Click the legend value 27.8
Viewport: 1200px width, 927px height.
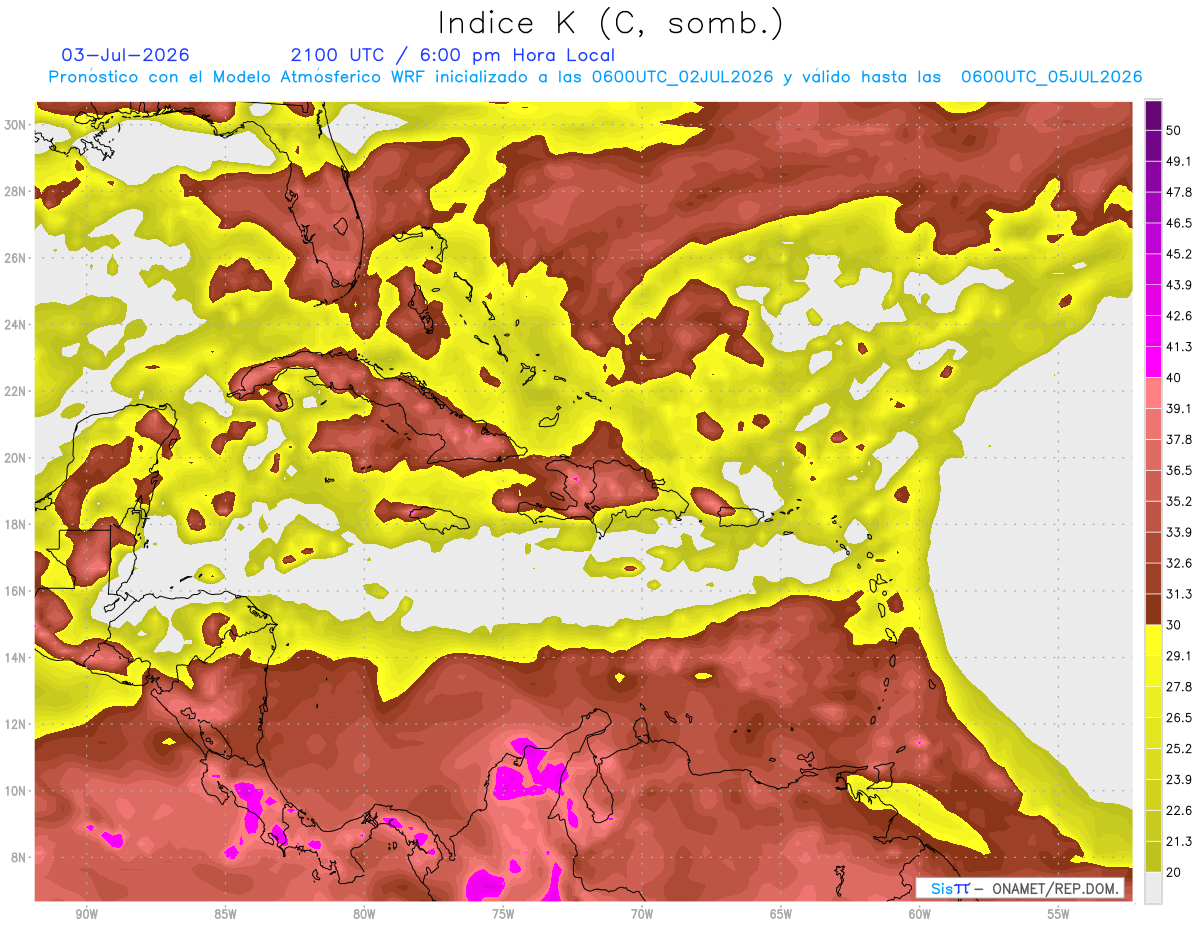click(x=1178, y=687)
